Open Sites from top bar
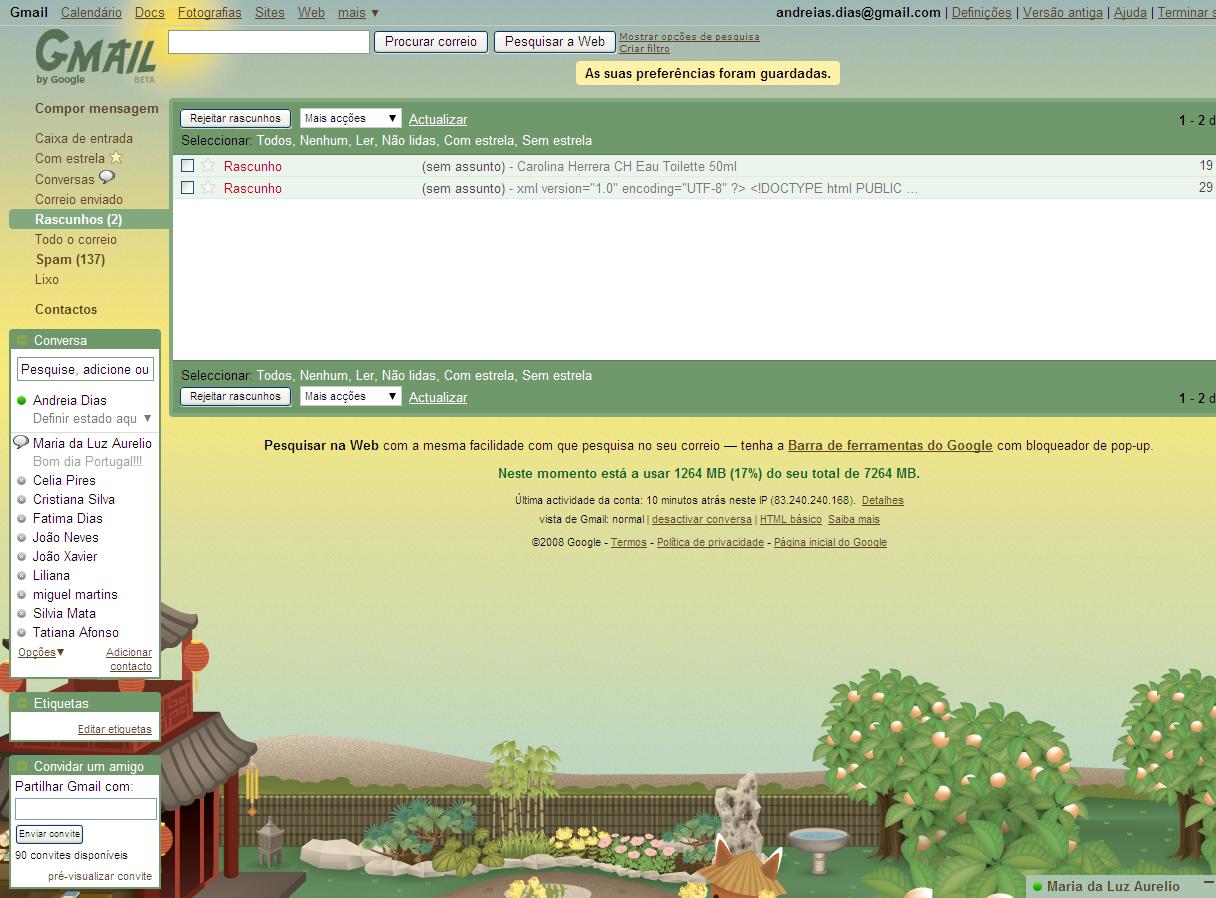This screenshot has height=898, width=1216. pos(270,13)
